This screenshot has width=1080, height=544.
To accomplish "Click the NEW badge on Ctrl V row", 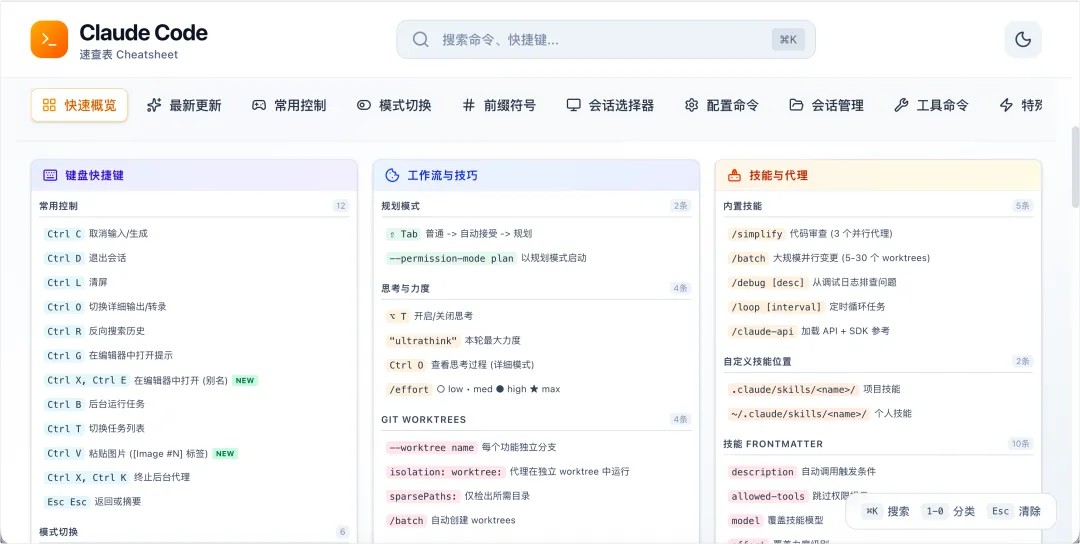I will [x=225, y=453].
